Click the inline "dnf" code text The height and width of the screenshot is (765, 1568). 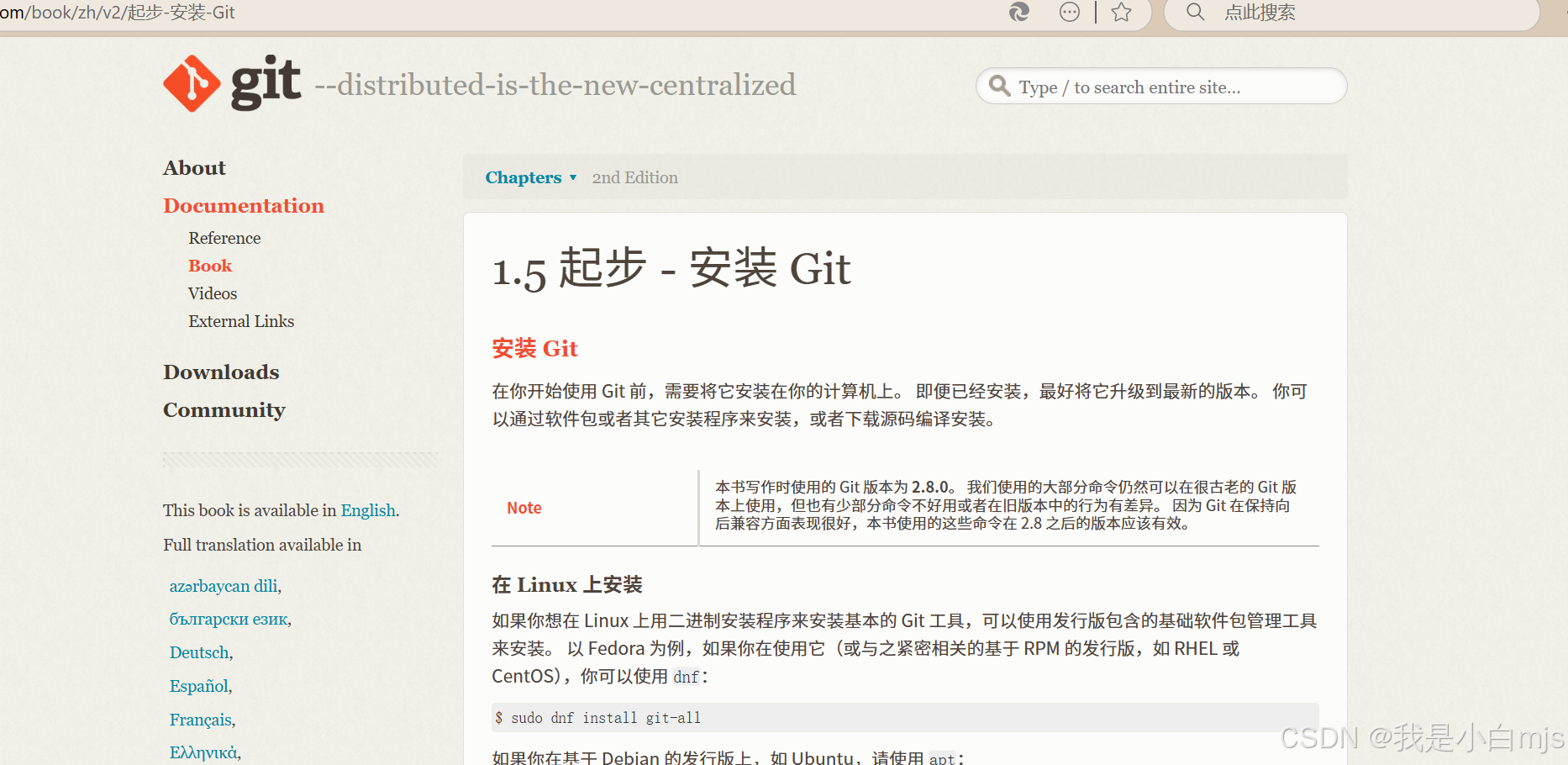tap(686, 677)
